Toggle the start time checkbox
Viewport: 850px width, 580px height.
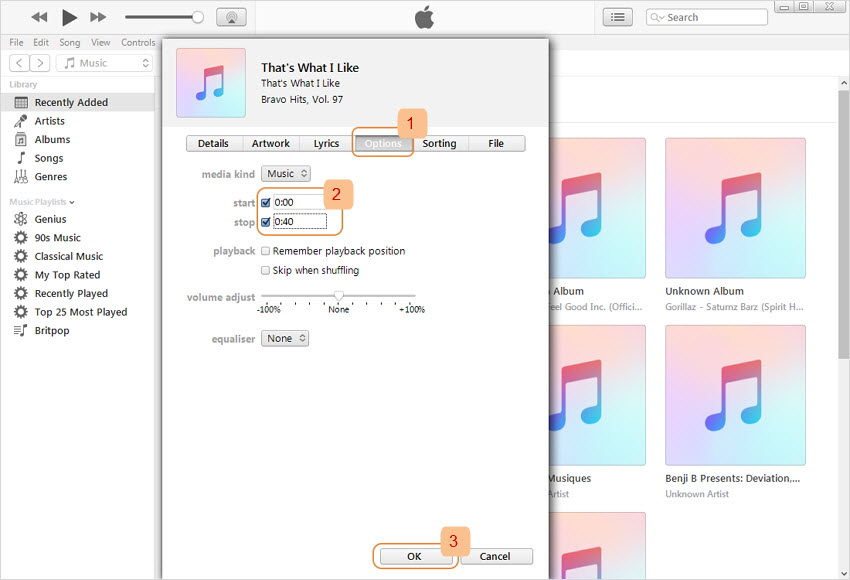click(x=266, y=203)
